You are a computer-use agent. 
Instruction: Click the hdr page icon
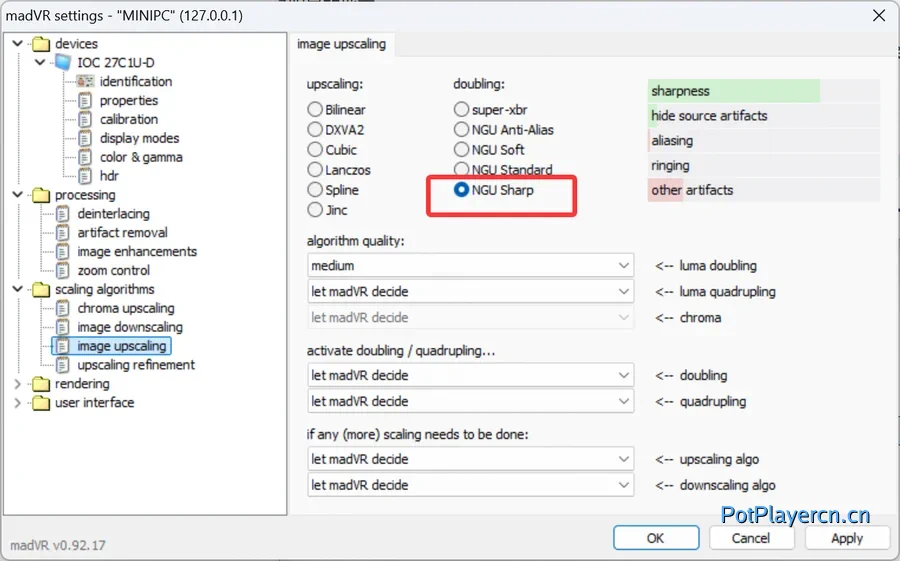(x=86, y=176)
